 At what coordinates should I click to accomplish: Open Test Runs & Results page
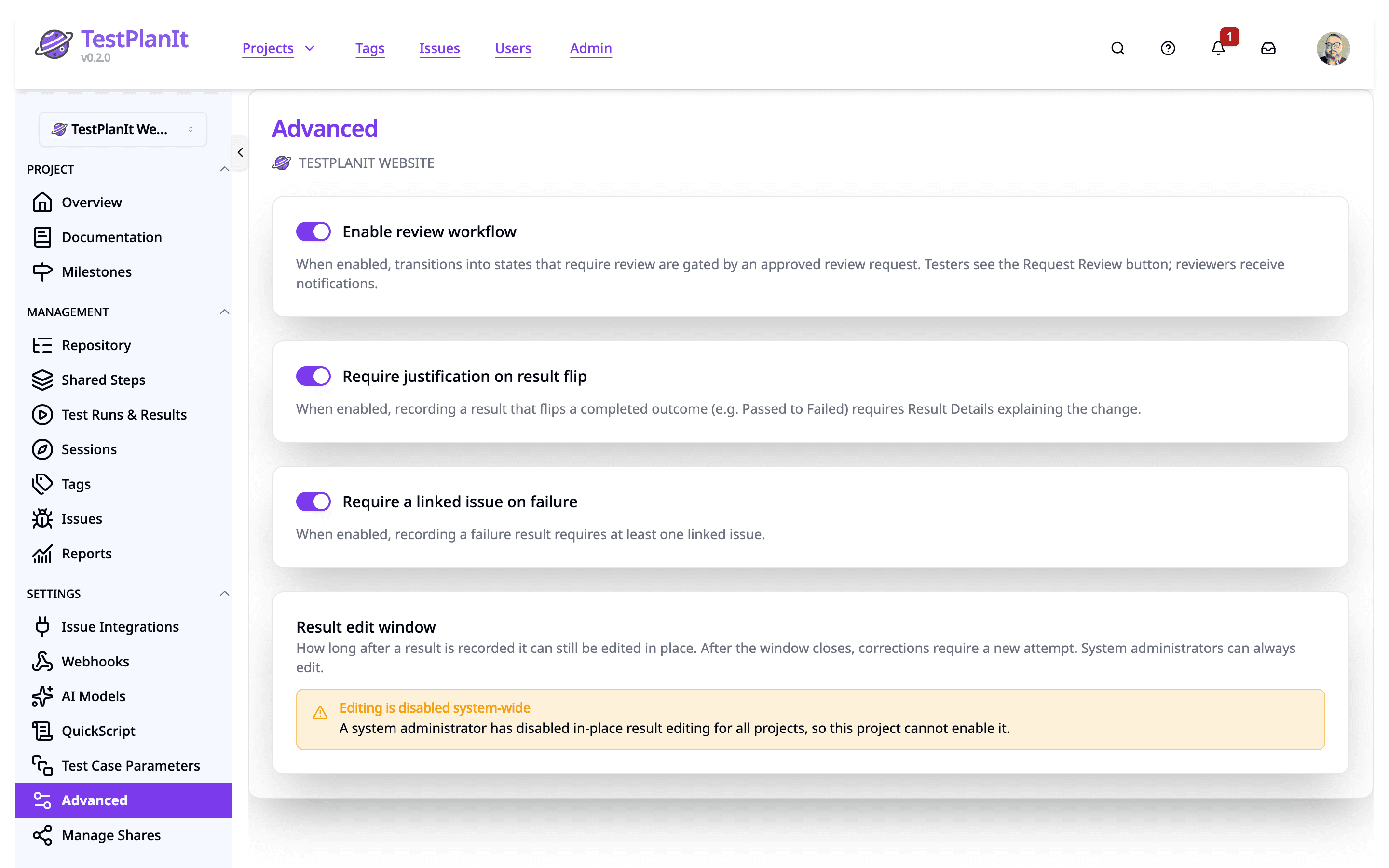tap(124, 415)
